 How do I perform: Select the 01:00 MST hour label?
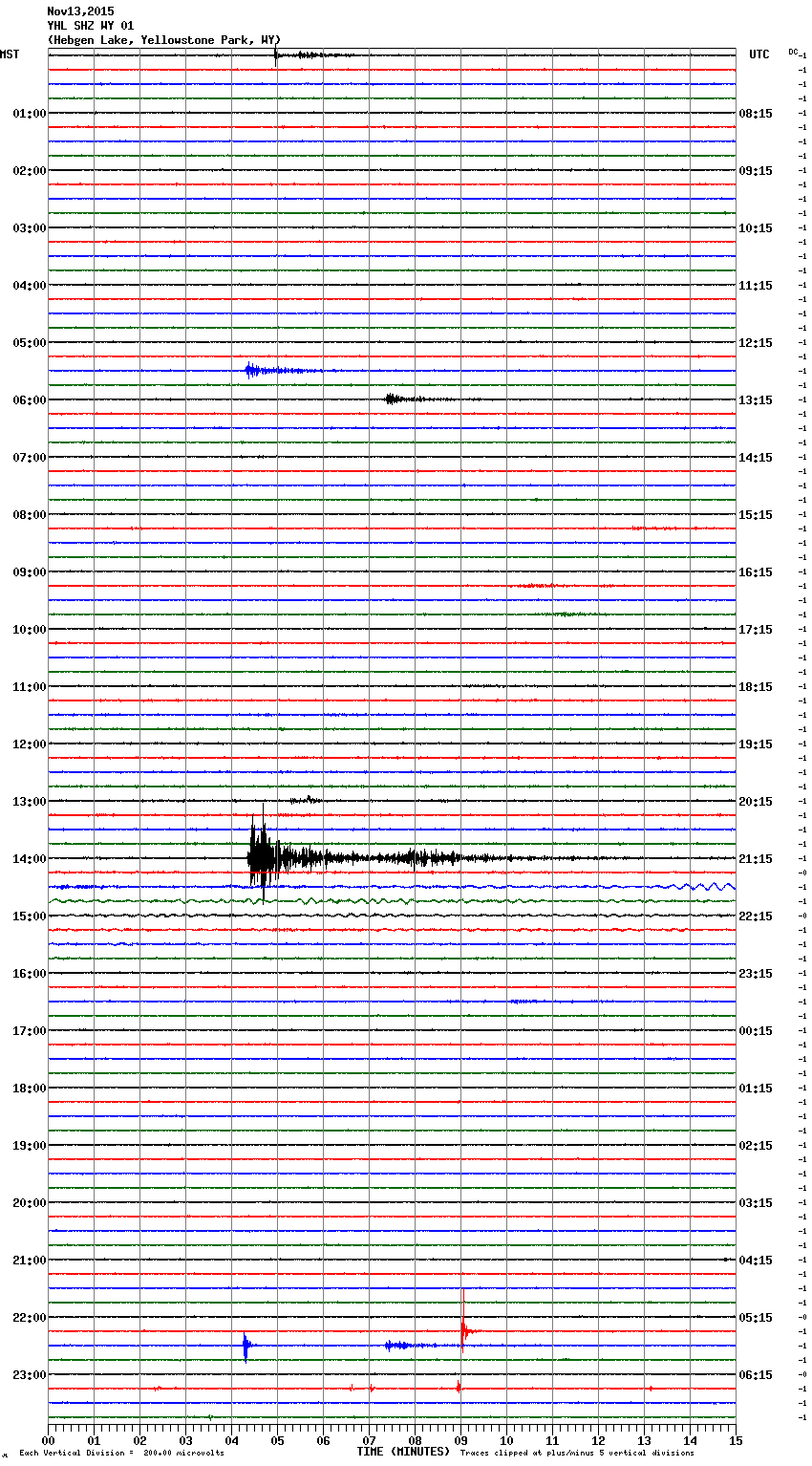pyautogui.click(x=30, y=114)
